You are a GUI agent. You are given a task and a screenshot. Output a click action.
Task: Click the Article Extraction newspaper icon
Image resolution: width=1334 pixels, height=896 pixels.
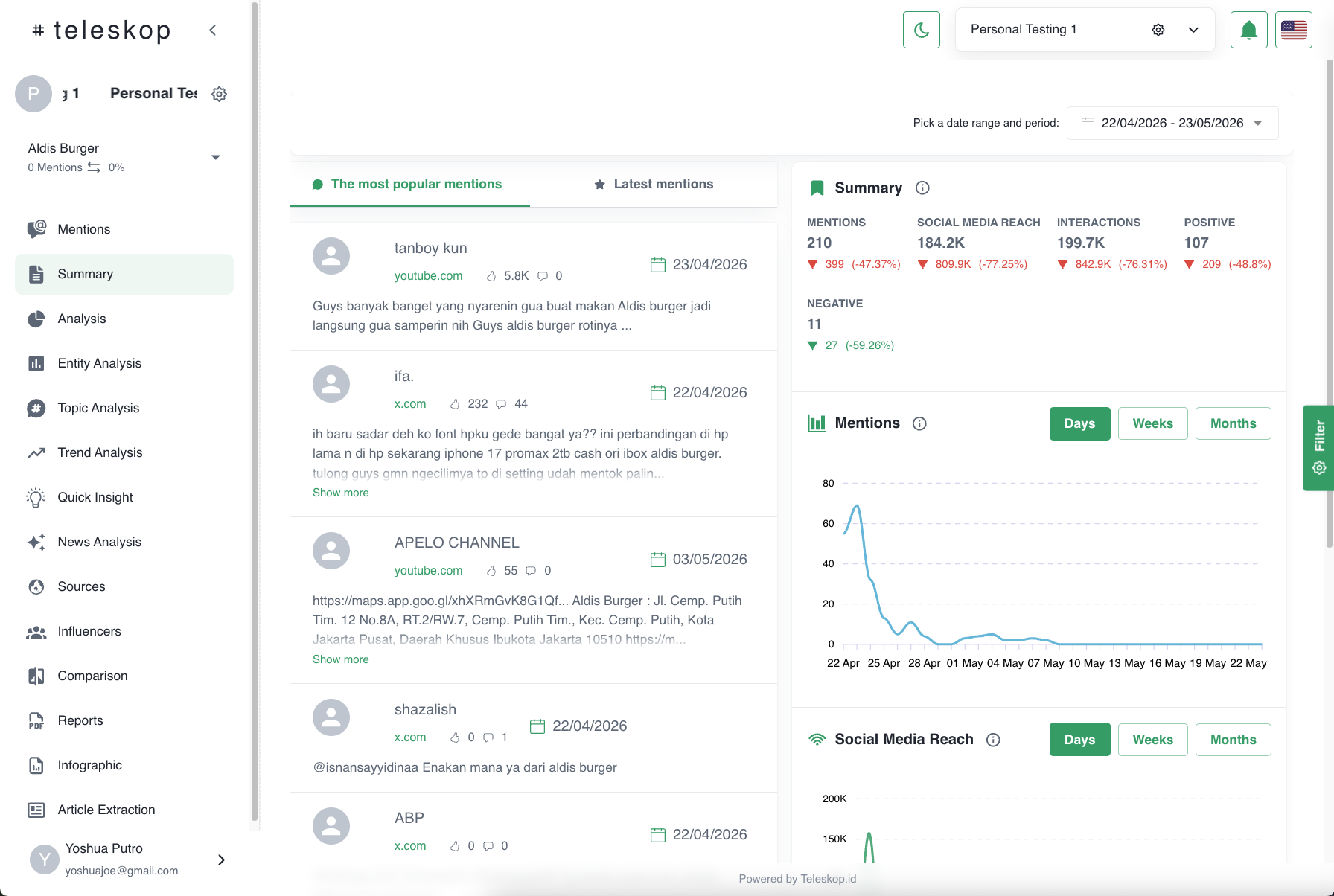coord(36,810)
